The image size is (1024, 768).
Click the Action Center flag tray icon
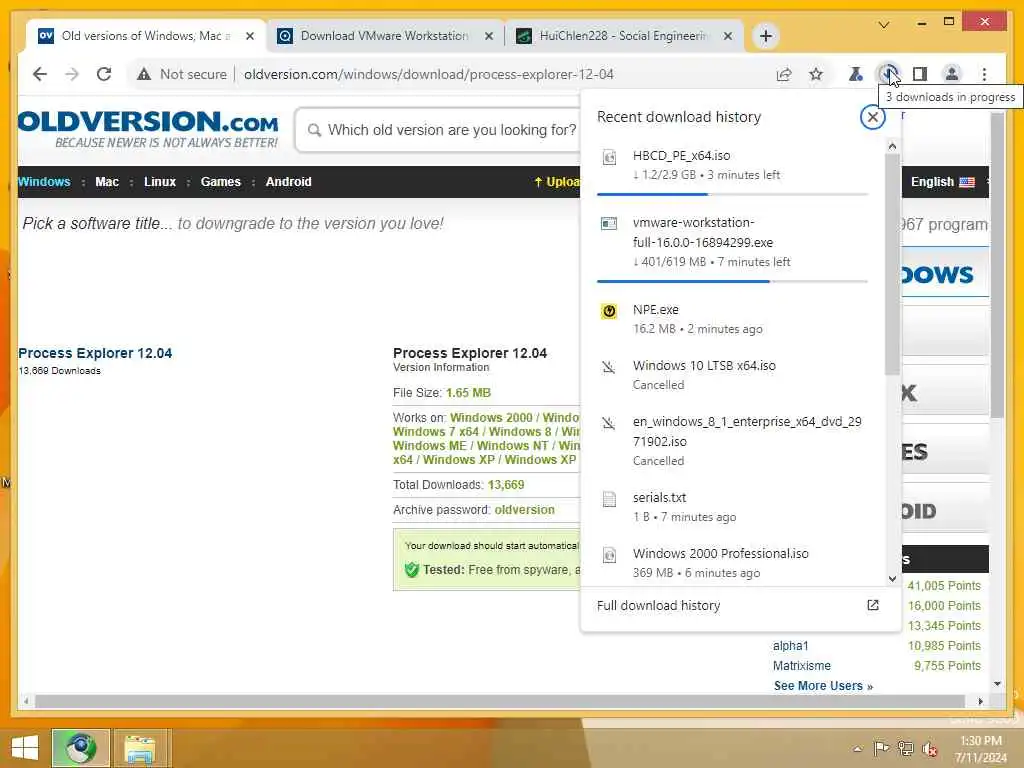(882, 748)
